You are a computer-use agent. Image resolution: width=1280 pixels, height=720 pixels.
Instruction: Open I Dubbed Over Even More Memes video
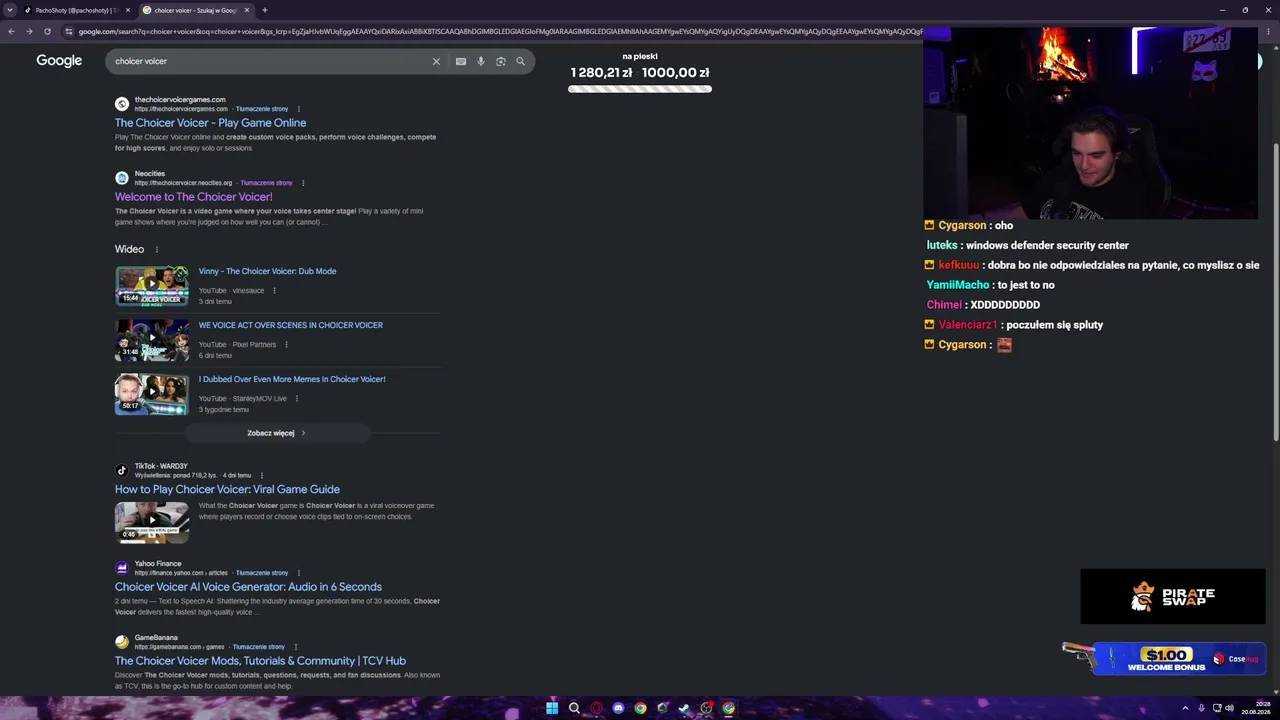point(292,379)
